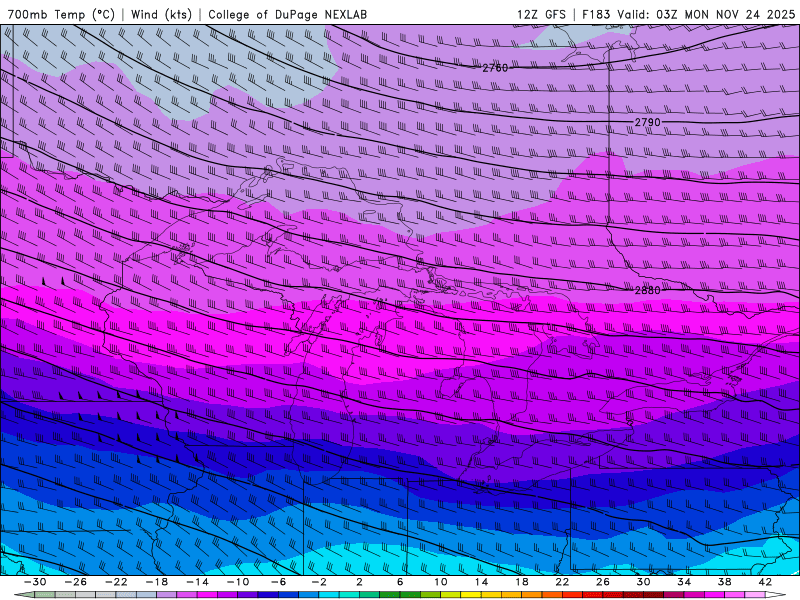Screen dimensions: 800x600
Task: Click the colorbar tick label reading 10
Action: pyautogui.click(x=440, y=582)
